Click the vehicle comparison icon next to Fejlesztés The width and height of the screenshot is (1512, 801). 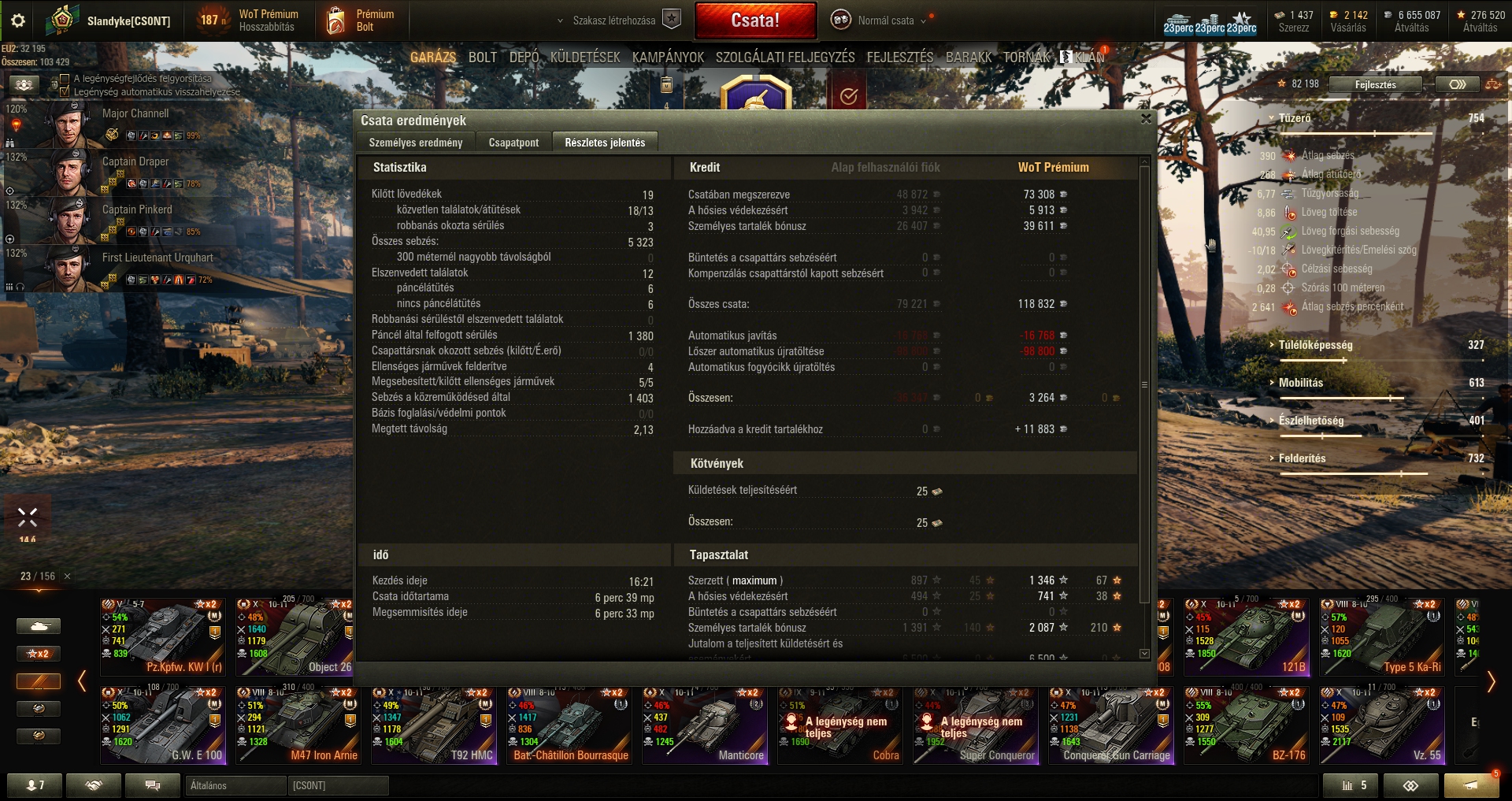pyautogui.click(x=1492, y=84)
